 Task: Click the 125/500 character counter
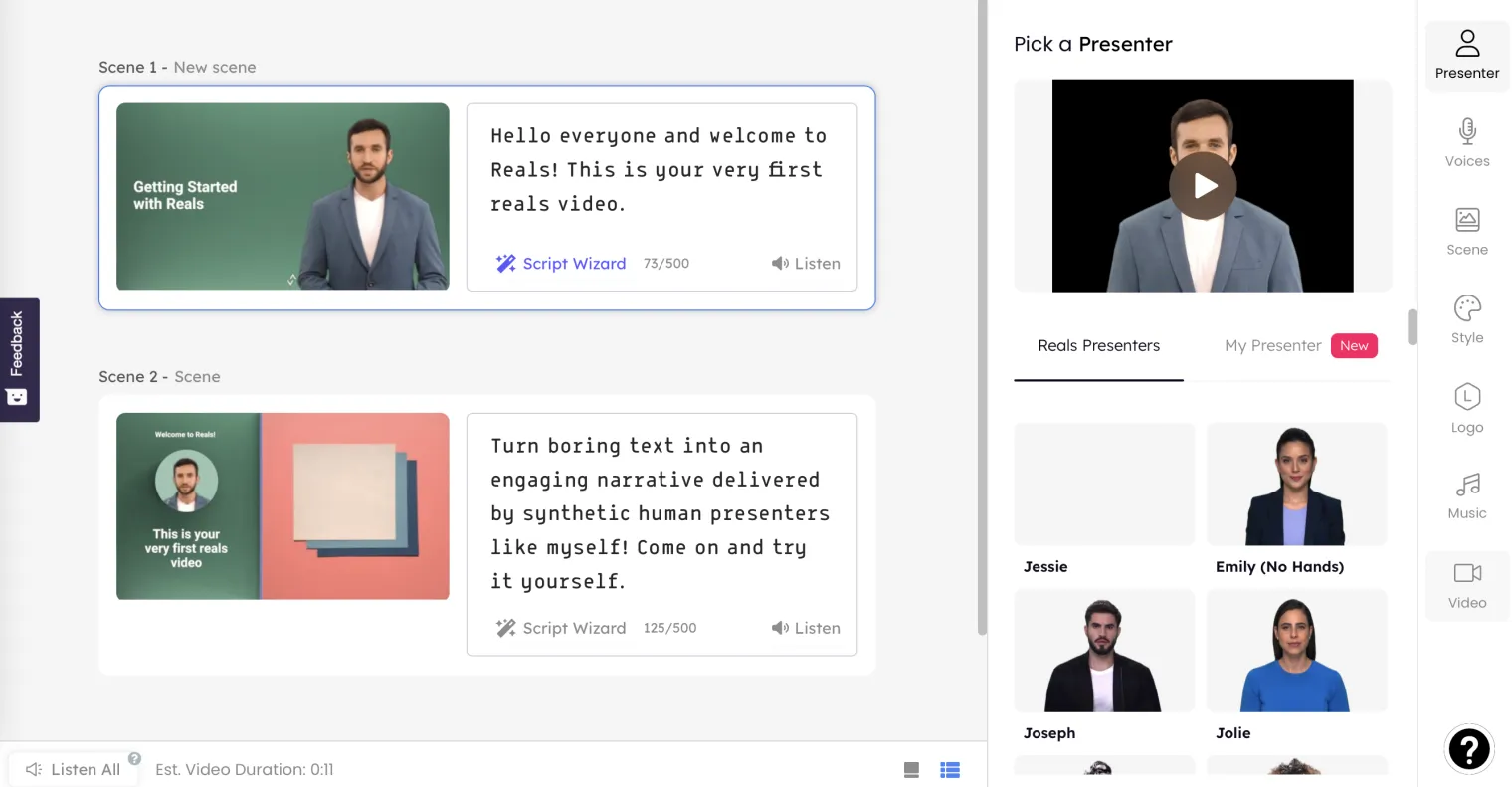pyautogui.click(x=669, y=628)
